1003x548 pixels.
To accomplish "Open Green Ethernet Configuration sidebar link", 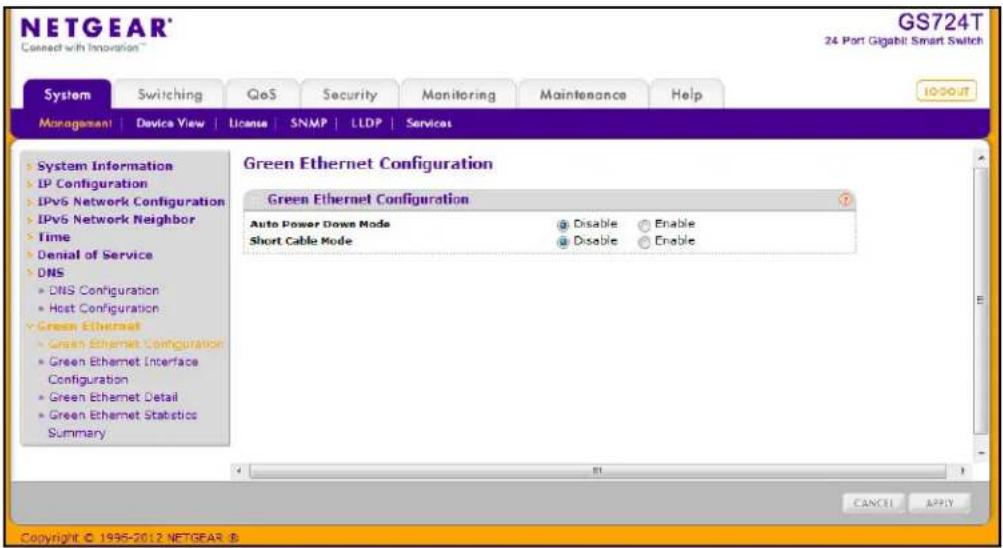I will pyautogui.click(x=136, y=344).
